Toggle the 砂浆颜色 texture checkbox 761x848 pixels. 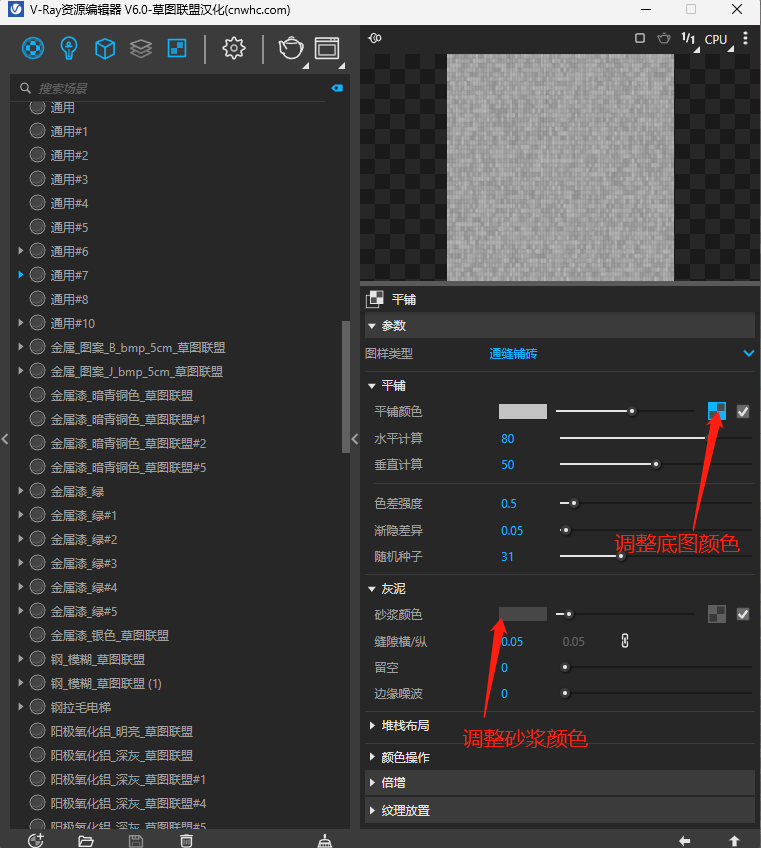pos(743,614)
